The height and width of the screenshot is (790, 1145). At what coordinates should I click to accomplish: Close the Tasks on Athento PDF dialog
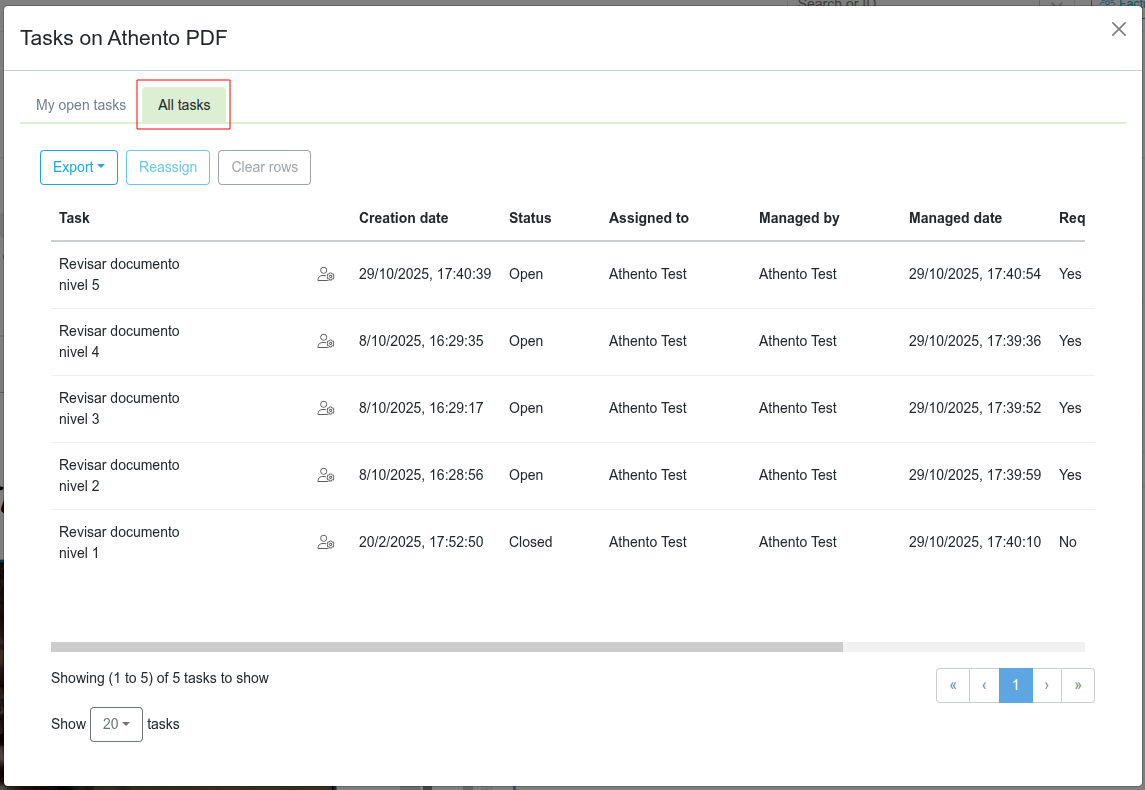[x=1119, y=29]
